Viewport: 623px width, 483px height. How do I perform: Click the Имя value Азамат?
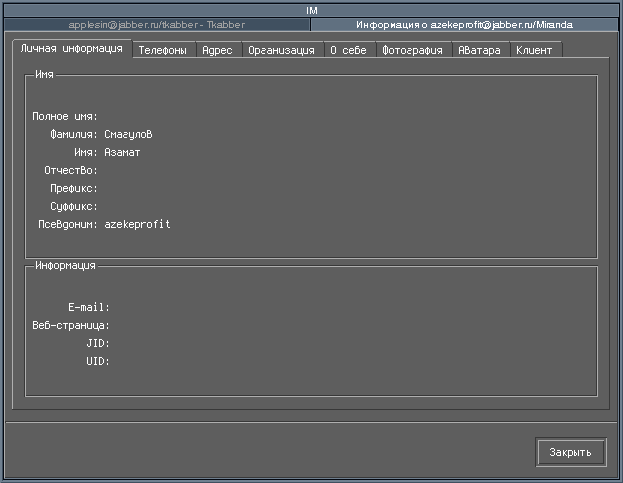click(x=122, y=152)
